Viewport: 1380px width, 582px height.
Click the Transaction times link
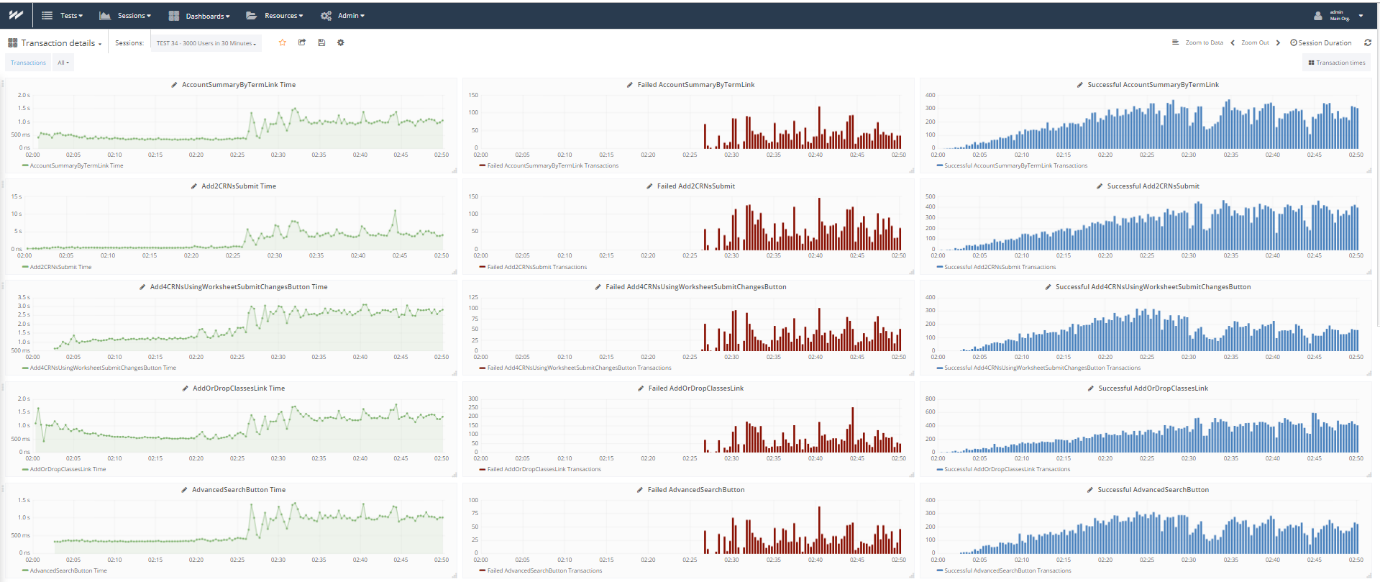[x=1337, y=63]
